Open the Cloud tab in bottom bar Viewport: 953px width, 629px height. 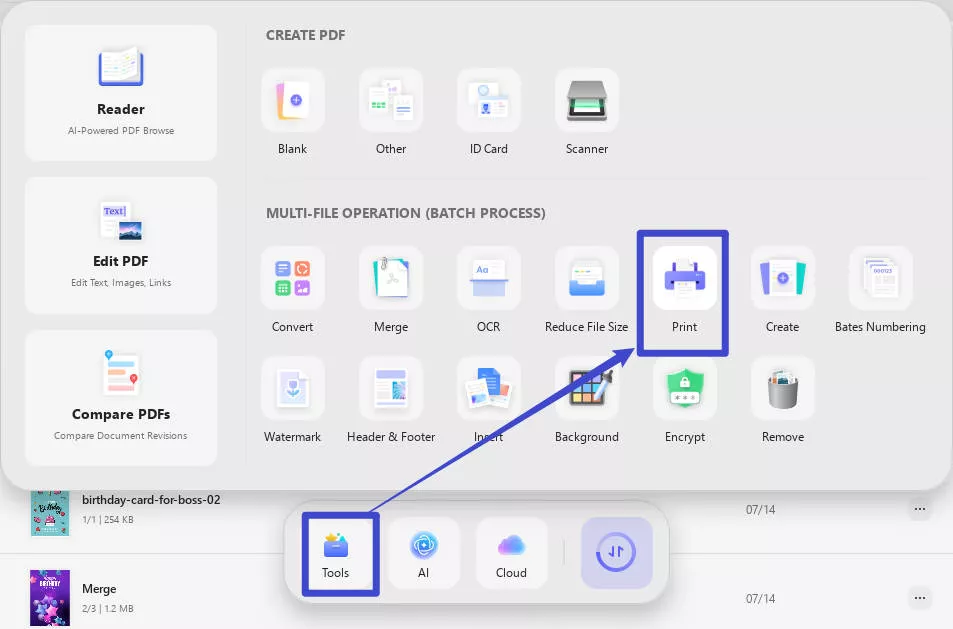pyautogui.click(x=511, y=554)
